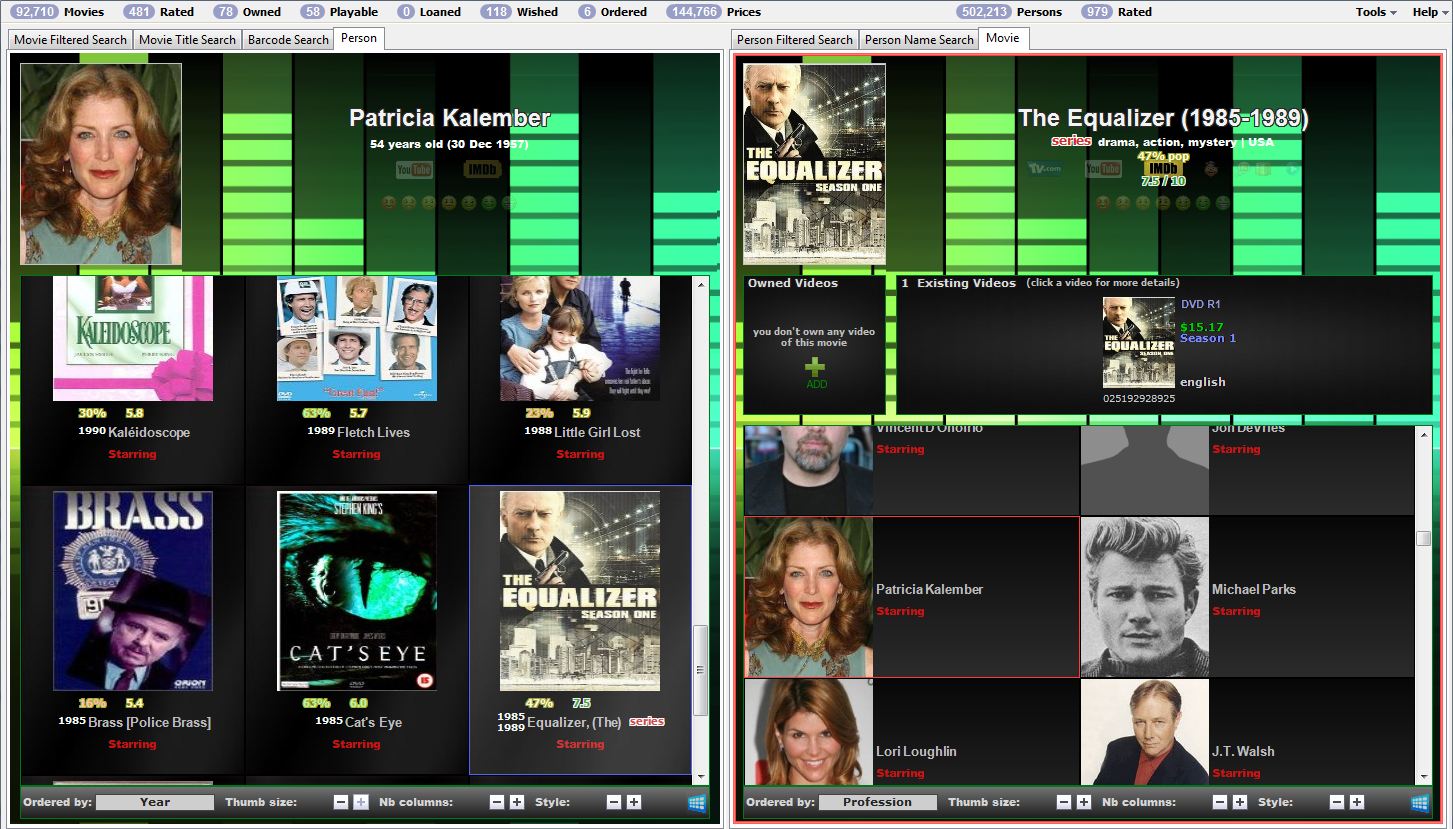Open the DVD R1 Season 1 video
Viewport: 1453px width, 829px height.
1138,343
